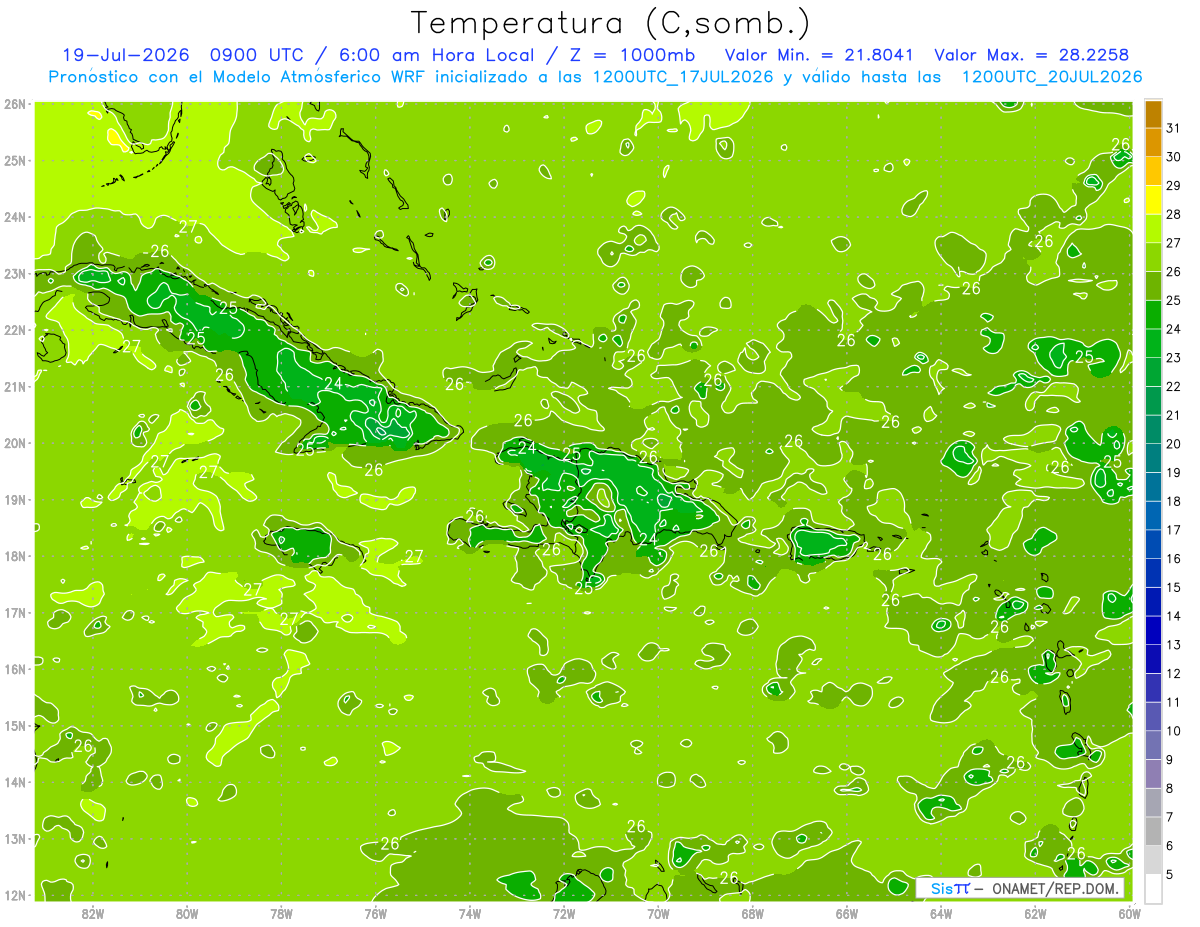Image resolution: width=1200 pixels, height=927 pixels.
Task: Click the white swatch below legend 5
Action: point(1153,888)
